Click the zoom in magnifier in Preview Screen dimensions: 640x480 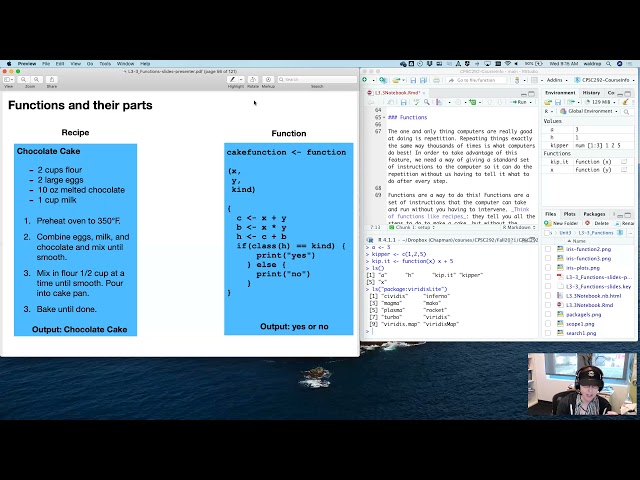point(37,80)
